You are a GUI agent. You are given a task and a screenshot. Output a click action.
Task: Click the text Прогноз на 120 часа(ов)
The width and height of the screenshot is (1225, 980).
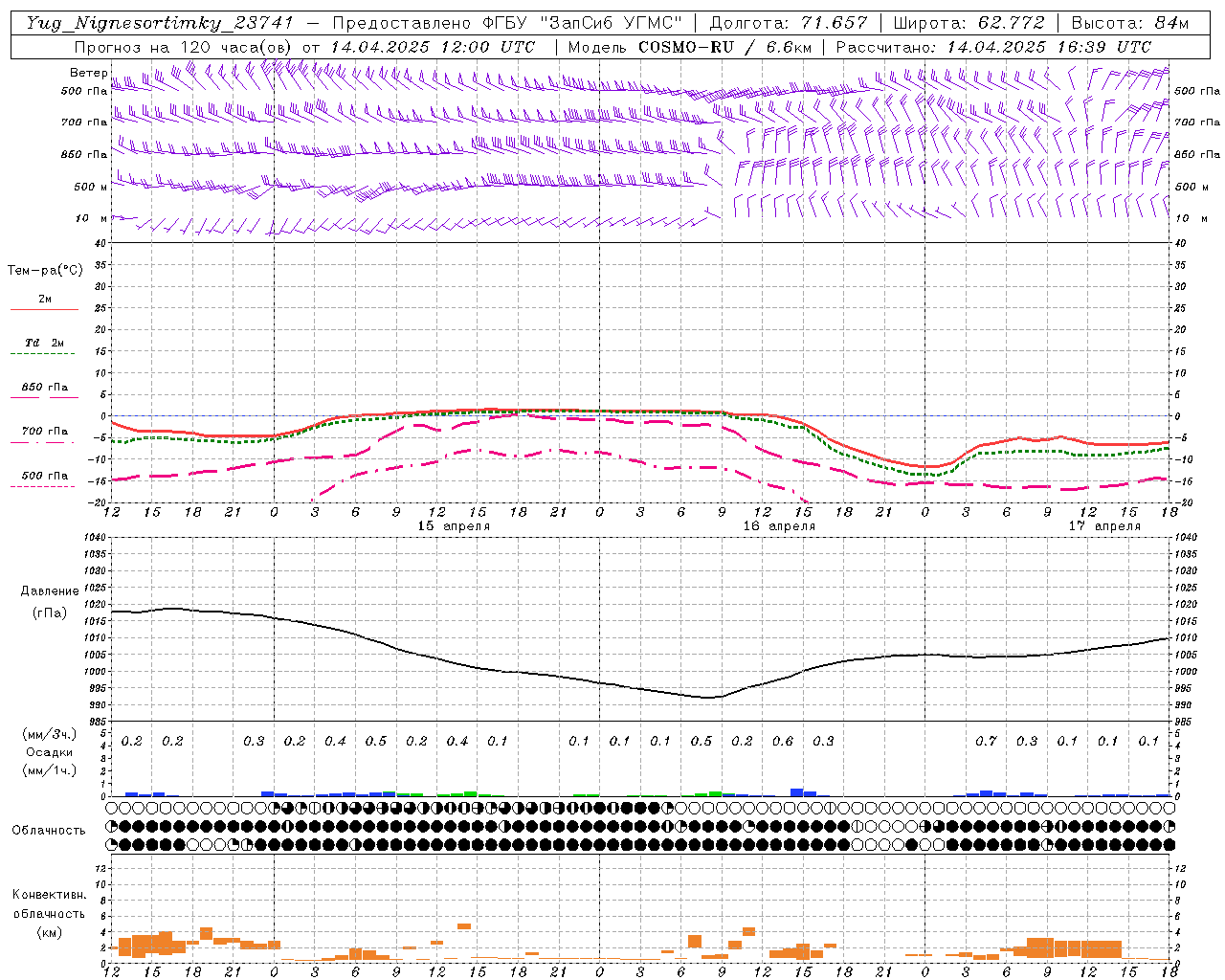pyautogui.click(x=185, y=47)
